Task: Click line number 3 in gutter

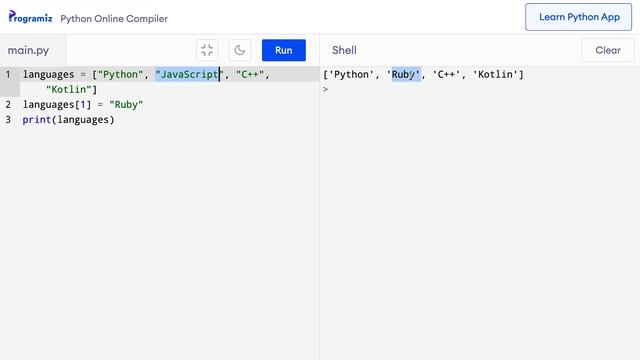Action: click(x=8, y=120)
